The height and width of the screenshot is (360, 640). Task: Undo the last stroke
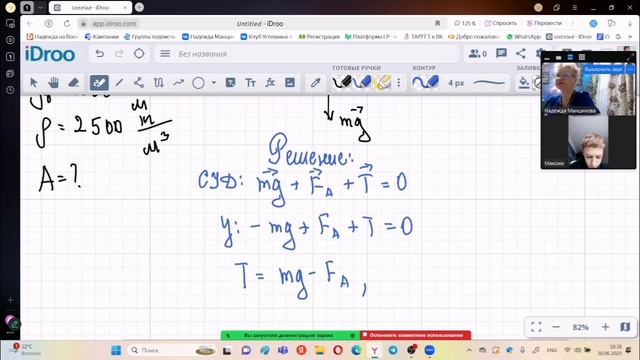tap(100, 54)
